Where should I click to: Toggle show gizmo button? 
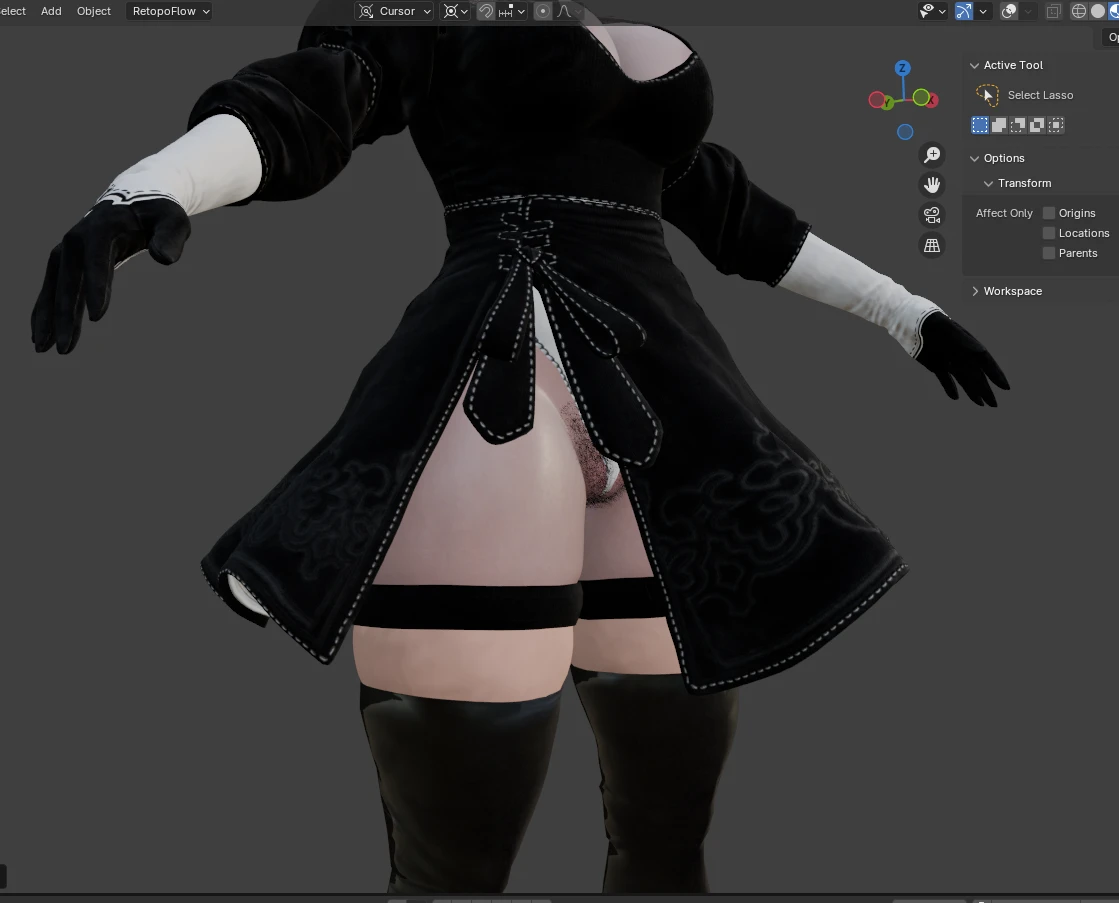[x=963, y=11]
